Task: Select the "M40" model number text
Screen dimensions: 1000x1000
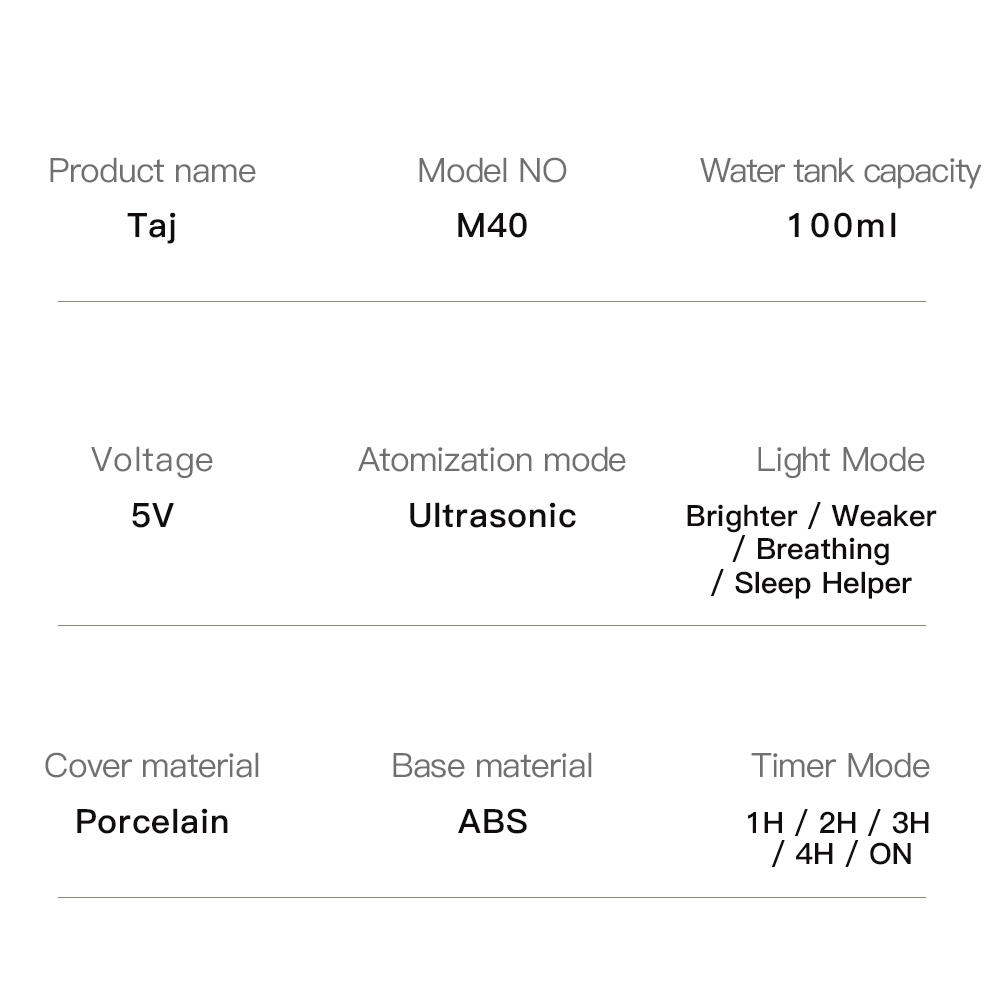Action: (x=492, y=226)
